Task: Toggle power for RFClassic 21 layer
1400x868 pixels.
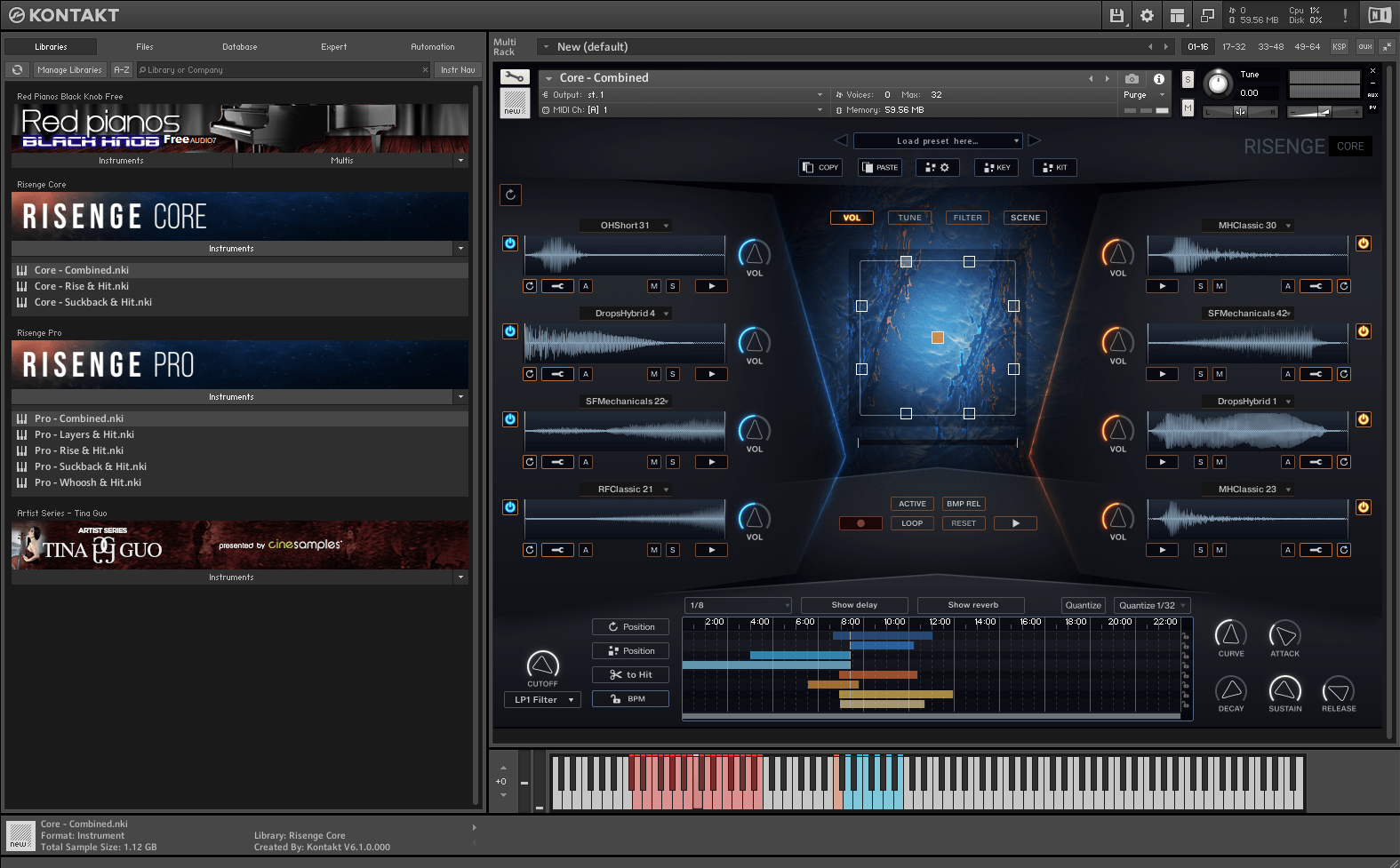Action: coord(510,507)
